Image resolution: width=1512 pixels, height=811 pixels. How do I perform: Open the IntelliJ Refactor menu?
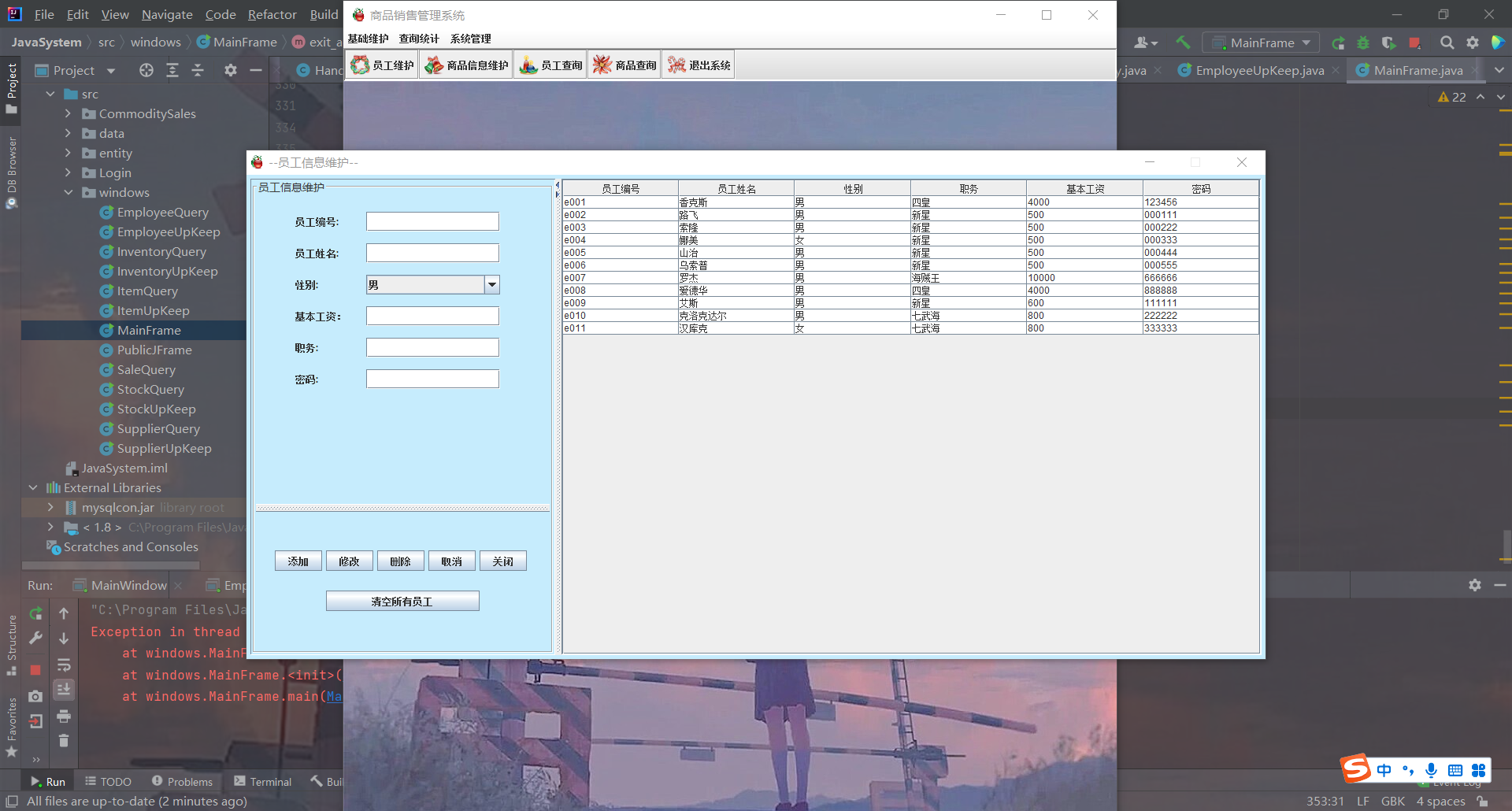point(272,14)
